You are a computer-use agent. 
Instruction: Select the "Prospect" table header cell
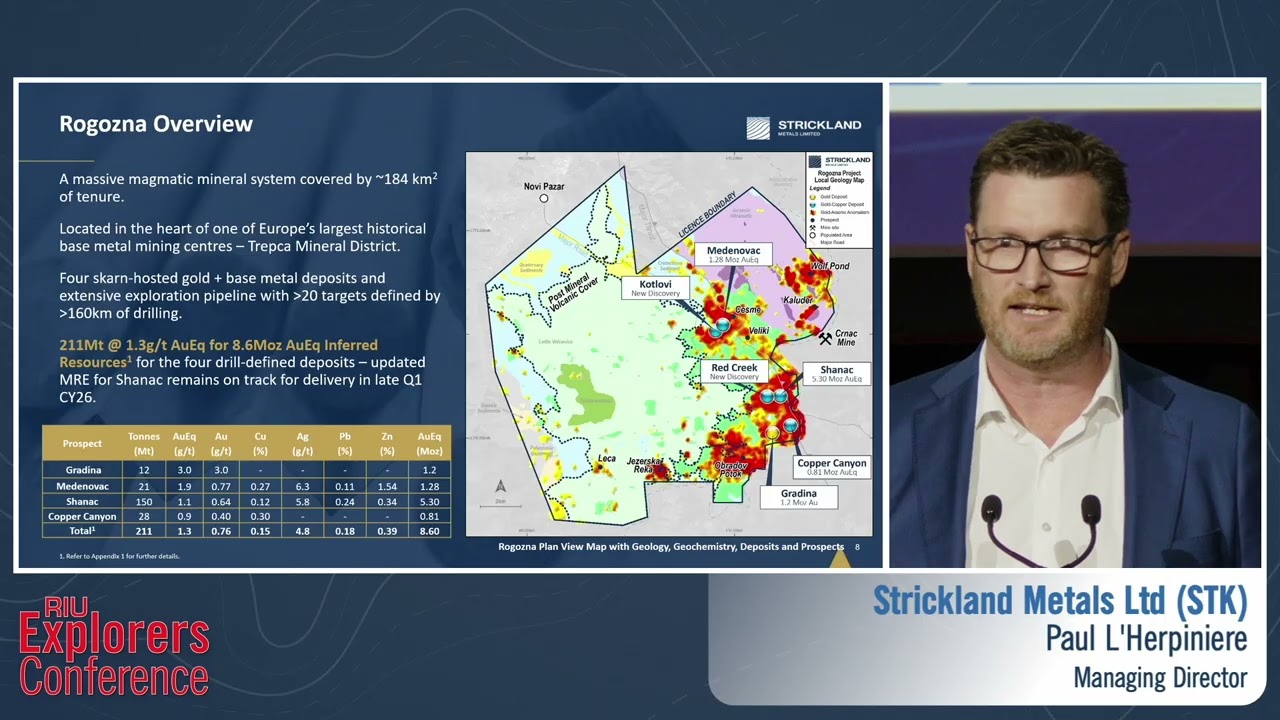(x=82, y=443)
